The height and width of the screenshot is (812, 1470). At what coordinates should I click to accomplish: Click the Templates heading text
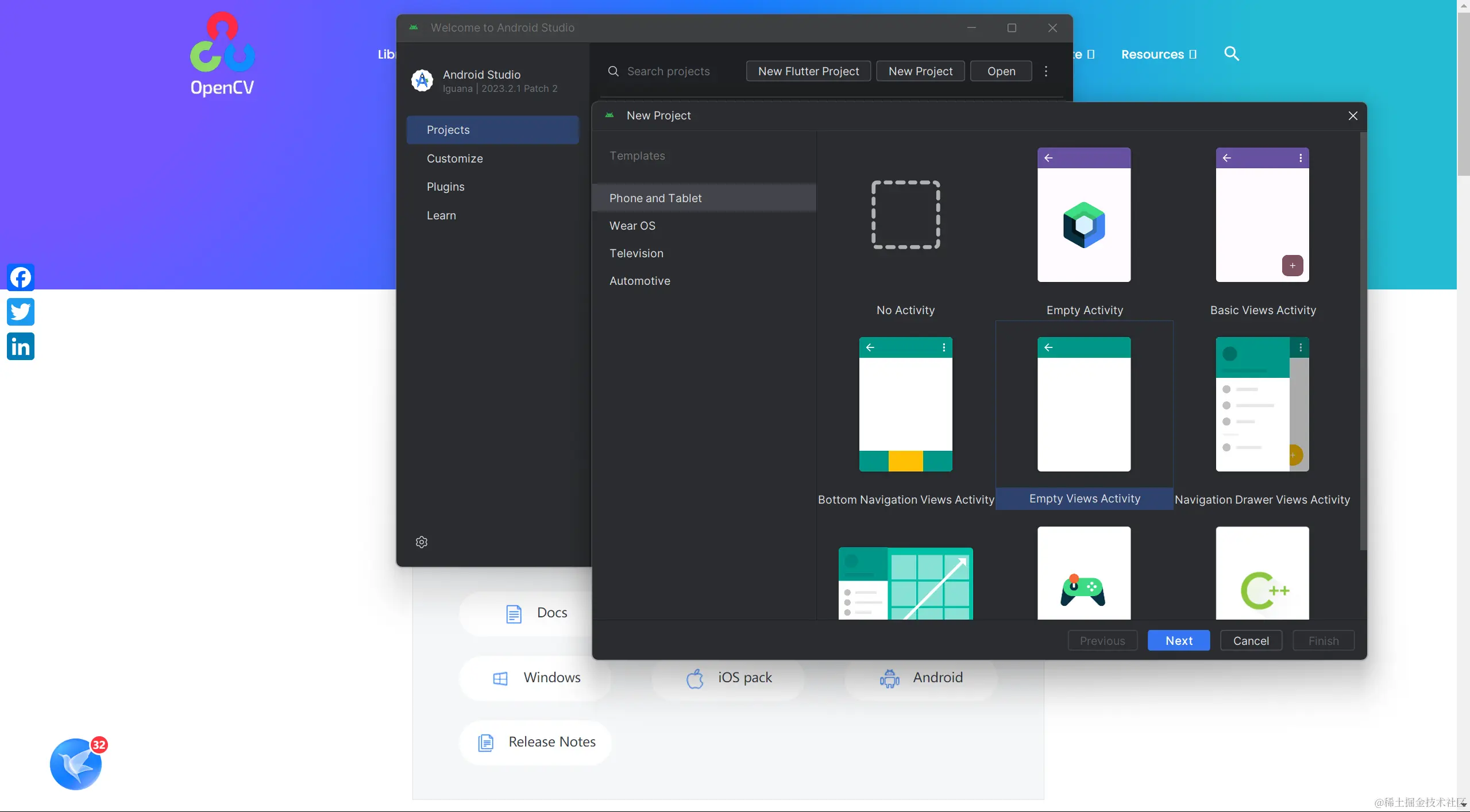pos(637,156)
